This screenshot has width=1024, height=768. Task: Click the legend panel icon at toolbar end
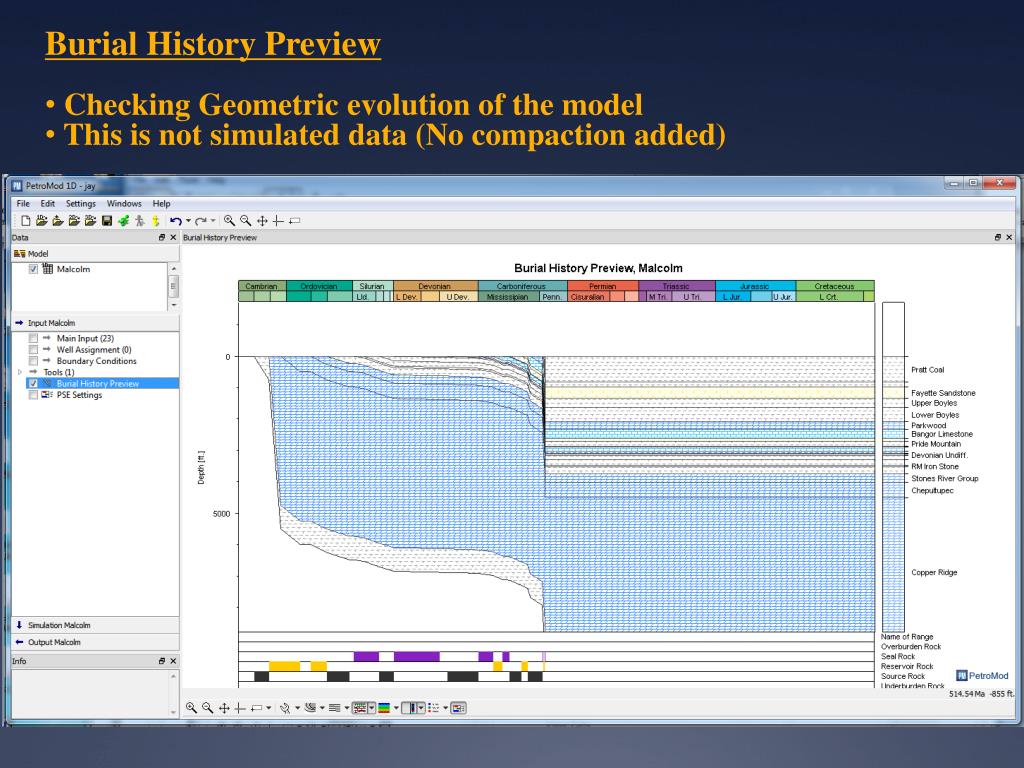[x=458, y=708]
